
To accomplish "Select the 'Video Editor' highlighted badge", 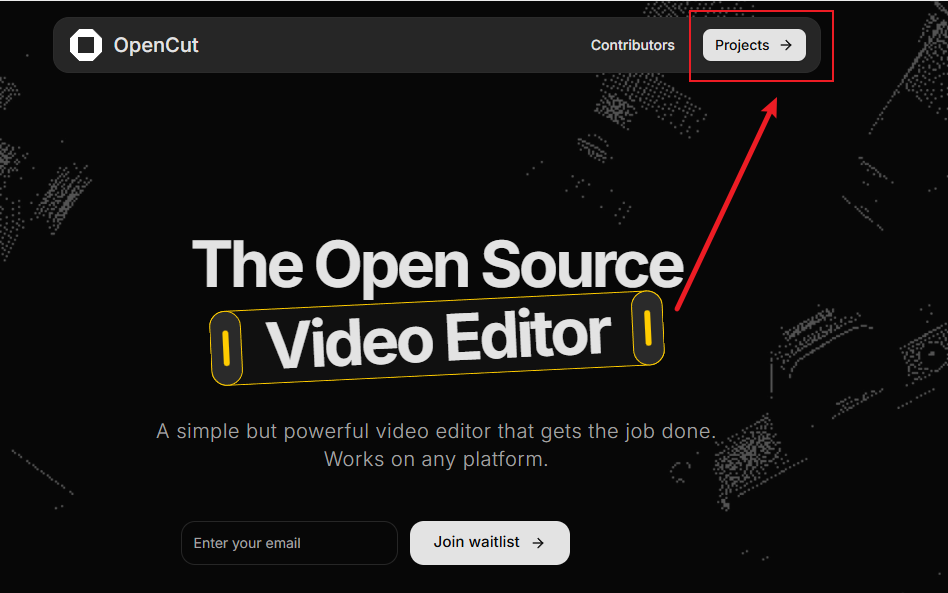I will tap(437, 338).
